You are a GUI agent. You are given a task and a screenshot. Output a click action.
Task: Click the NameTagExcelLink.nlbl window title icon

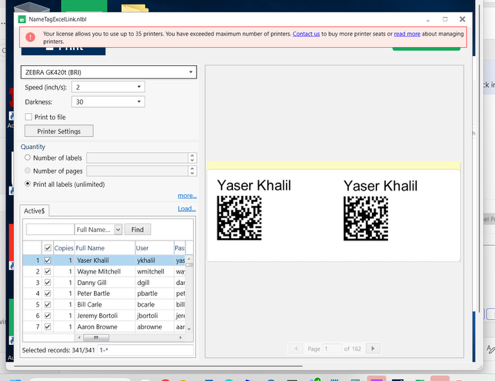22,19
